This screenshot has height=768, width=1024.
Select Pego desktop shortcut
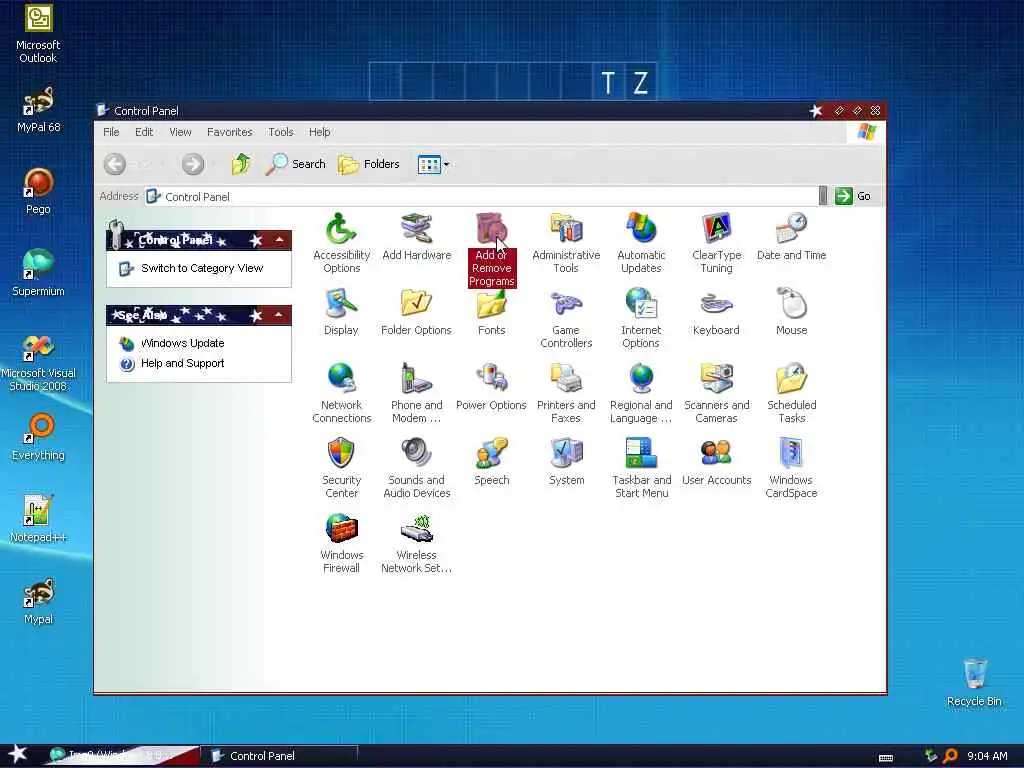38,191
